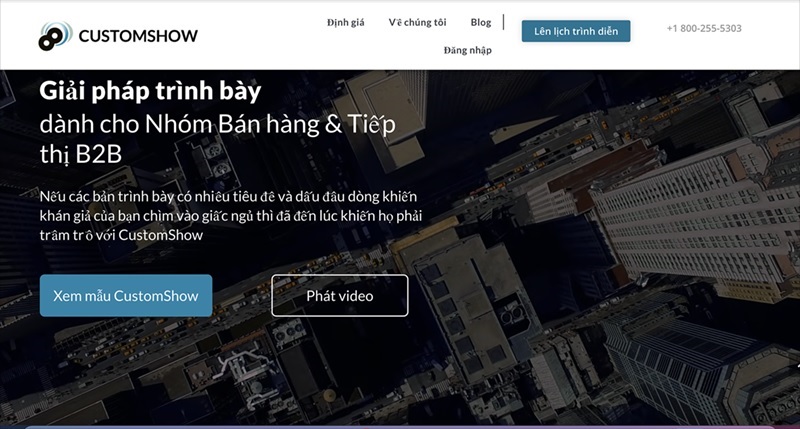800x429 pixels.
Task: Click the vertical divider after Blog
Action: coord(504,22)
